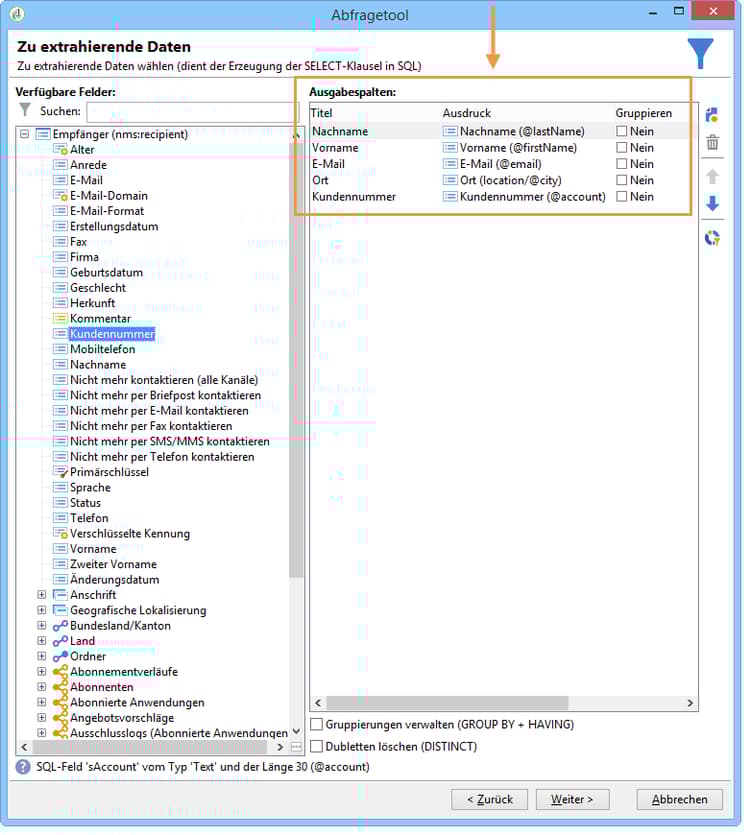
Task: Expand the Abonnierte Anwendungen node
Action: 42,702
